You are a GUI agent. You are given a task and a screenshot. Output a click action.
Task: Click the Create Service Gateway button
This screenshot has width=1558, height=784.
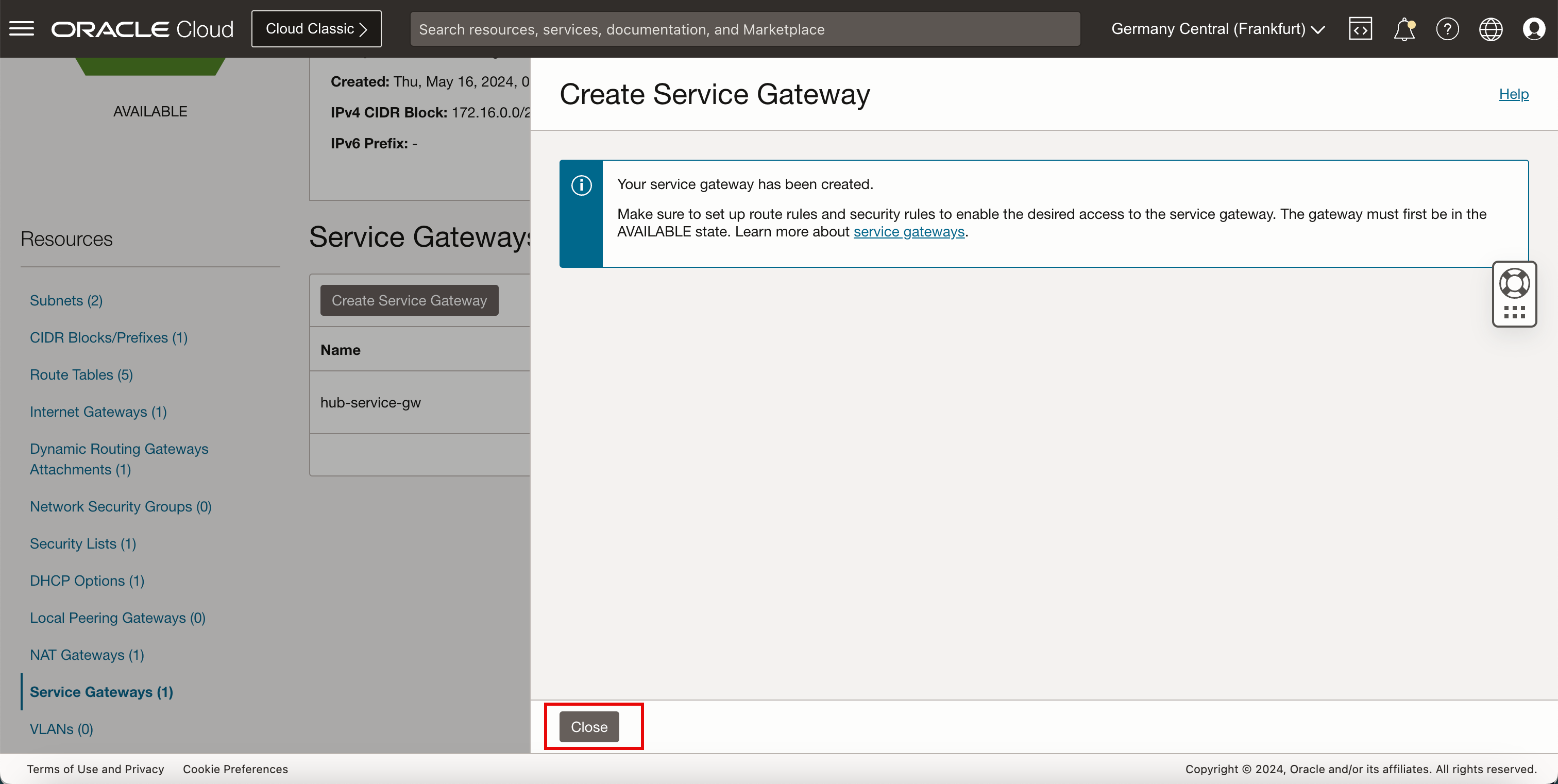click(409, 300)
